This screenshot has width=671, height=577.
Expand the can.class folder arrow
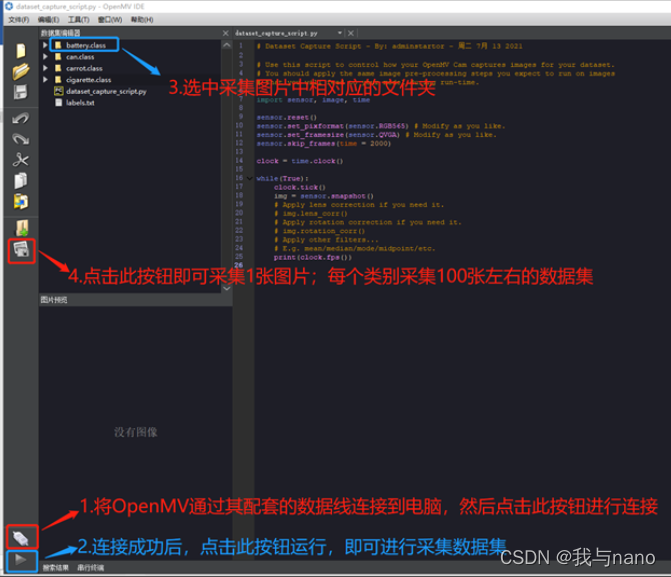tap(46, 57)
